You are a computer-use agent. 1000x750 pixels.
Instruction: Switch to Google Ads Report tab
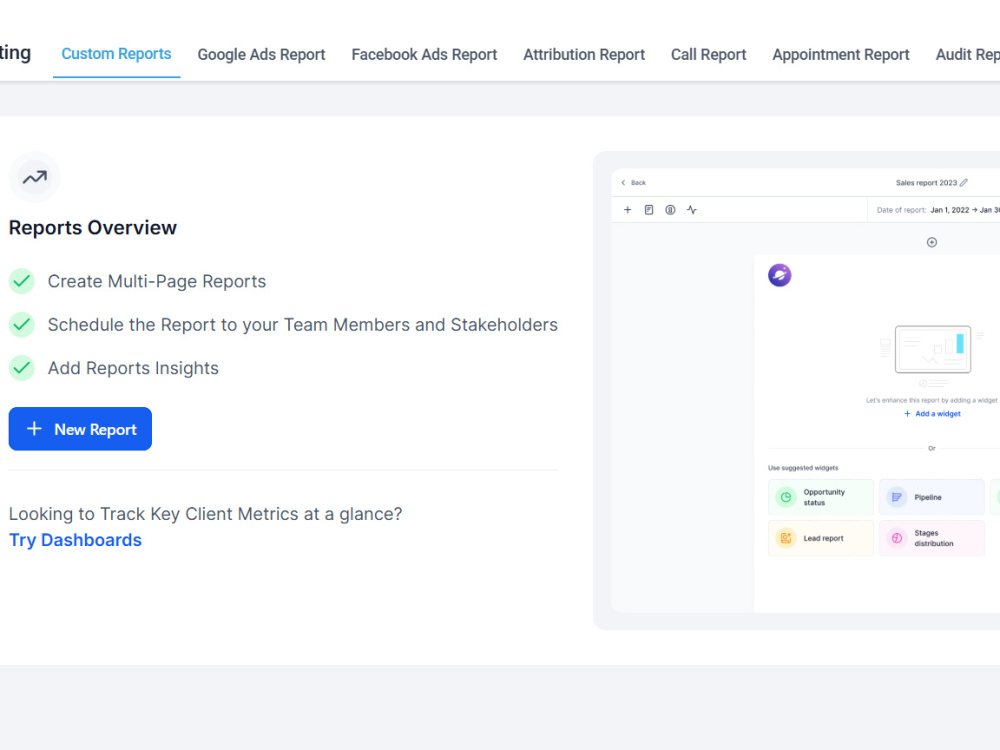261,55
